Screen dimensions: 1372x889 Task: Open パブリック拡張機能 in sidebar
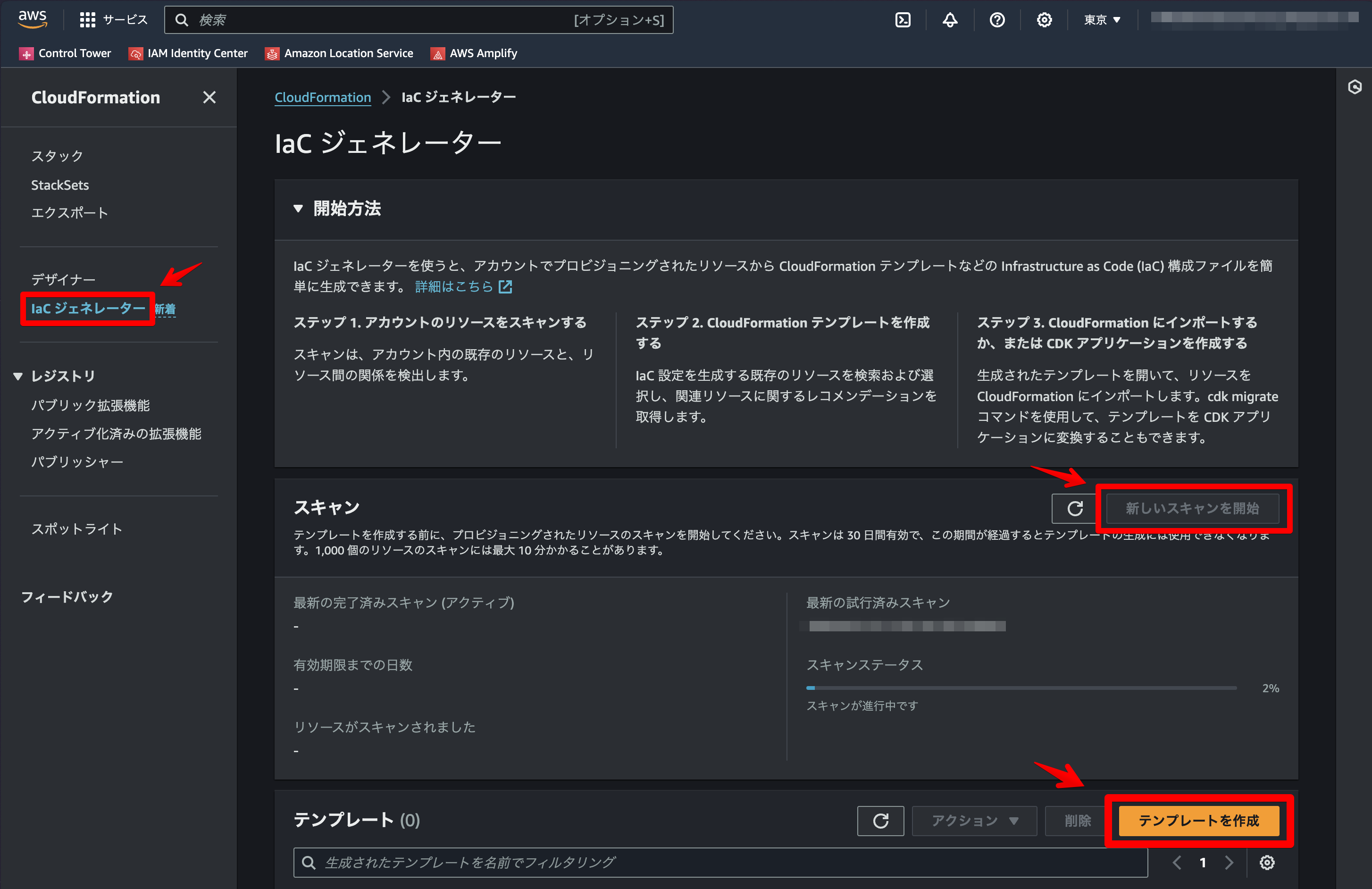click(91, 405)
